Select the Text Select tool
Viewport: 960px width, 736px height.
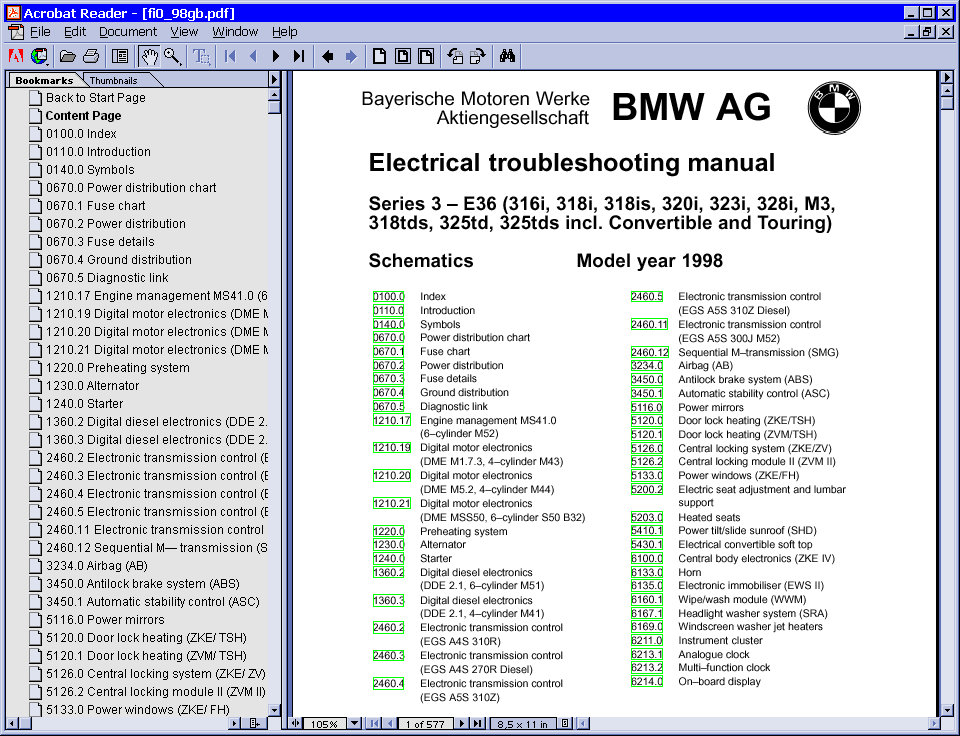pos(202,56)
